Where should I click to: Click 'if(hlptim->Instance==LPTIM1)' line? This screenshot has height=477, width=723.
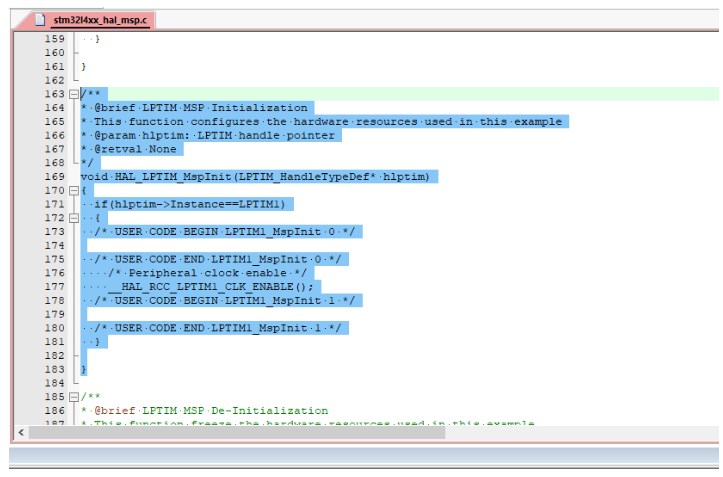190,204
